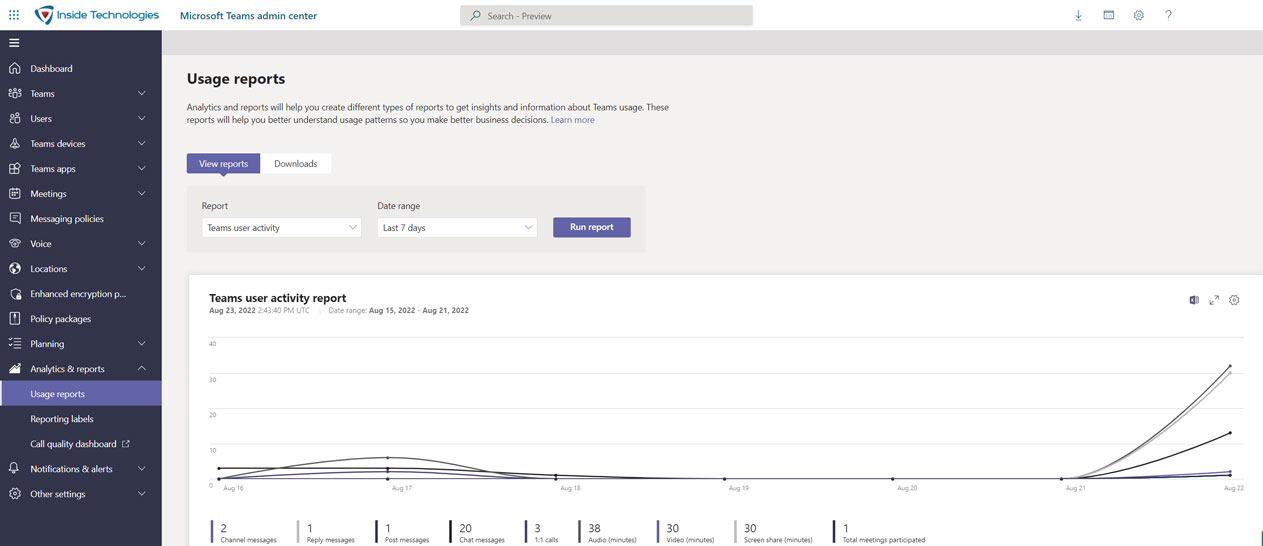
Task: Open Messaging policies menu item
Action: [80, 218]
